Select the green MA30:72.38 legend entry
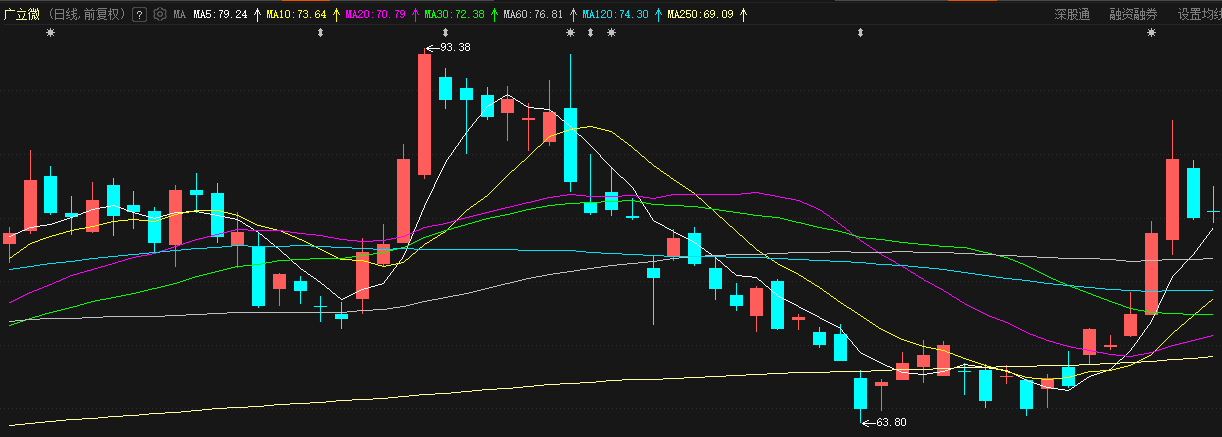The height and width of the screenshot is (437, 1222). pos(454,14)
